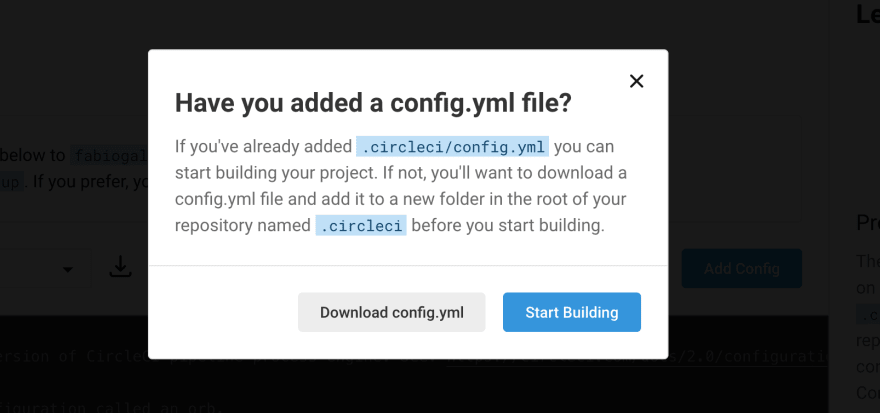Image resolution: width=880 pixels, height=413 pixels.
Task: Open the dimmed 2.0/configuration link in editor
Action: click(637, 357)
